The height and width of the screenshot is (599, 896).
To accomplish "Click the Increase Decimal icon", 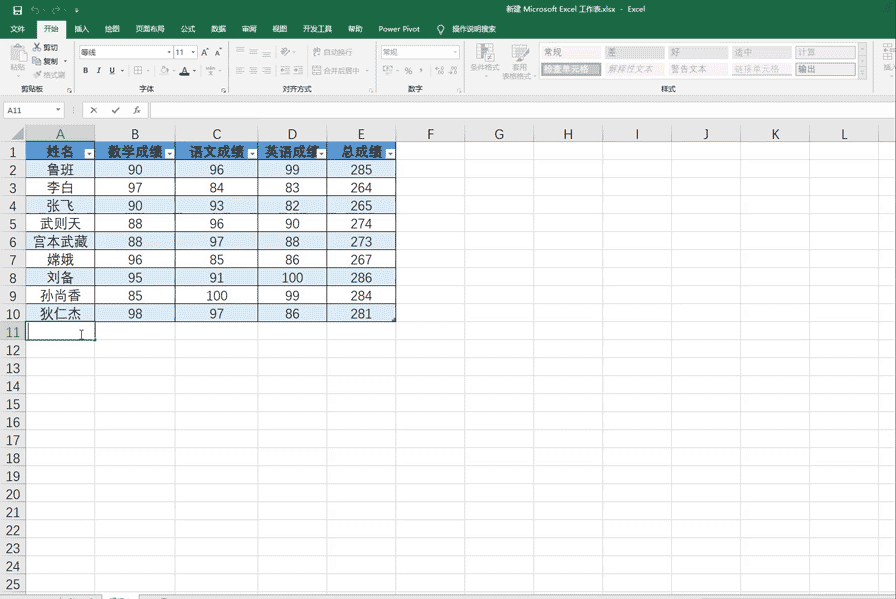I will [x=439, y=70].
